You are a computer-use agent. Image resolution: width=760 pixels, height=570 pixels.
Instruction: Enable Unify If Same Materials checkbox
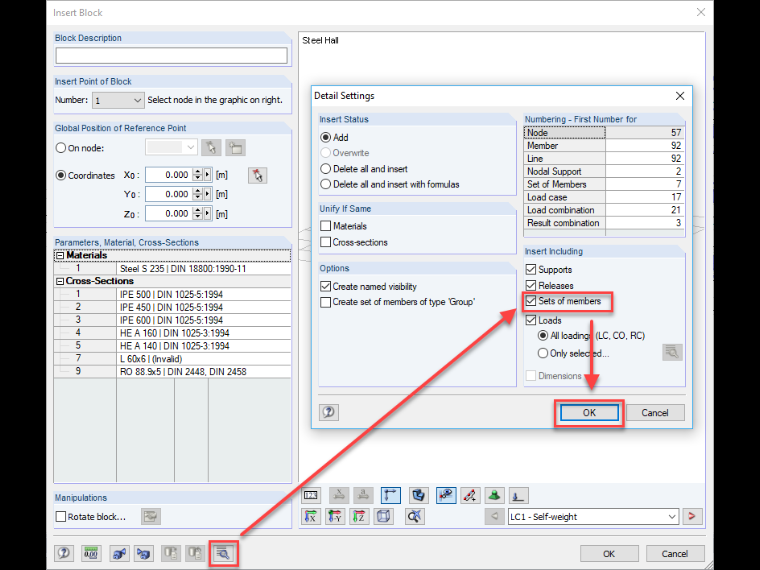click(326, 226)
